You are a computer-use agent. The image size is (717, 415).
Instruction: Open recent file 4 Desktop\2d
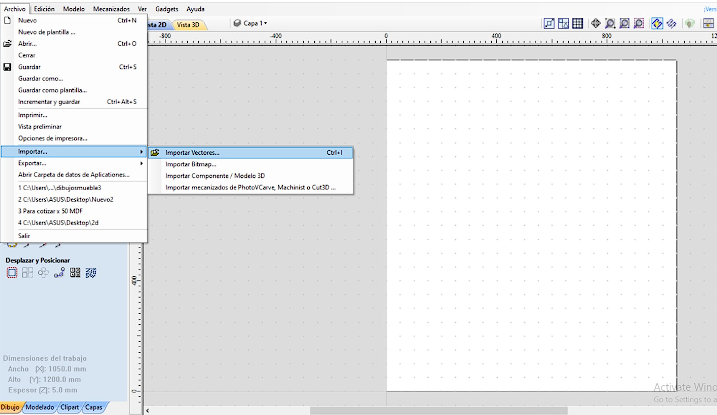[x=74, y=223]
